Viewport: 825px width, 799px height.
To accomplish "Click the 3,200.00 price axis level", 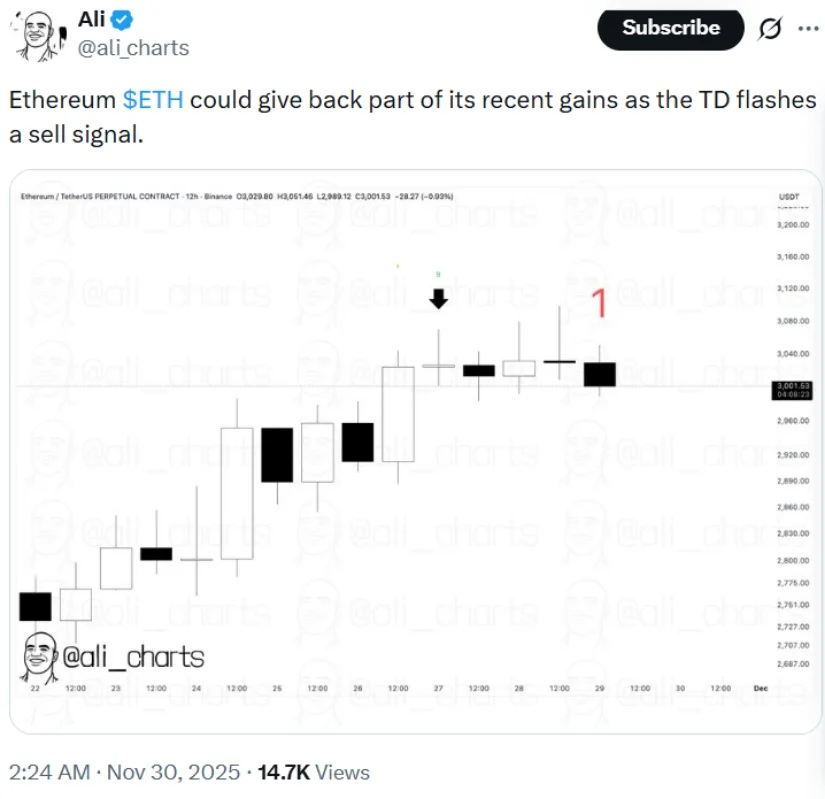I will coord(791,225).
